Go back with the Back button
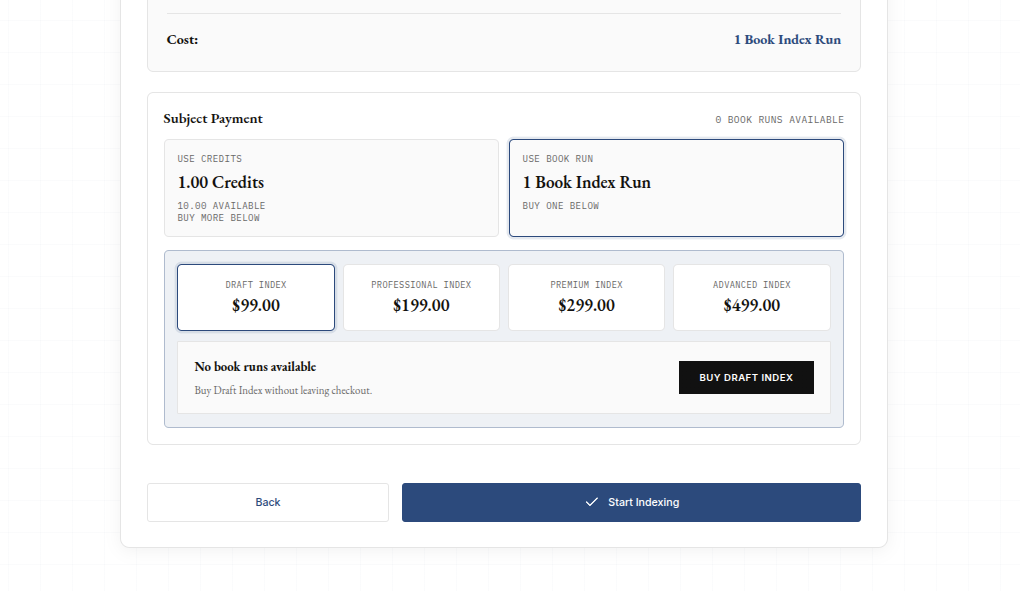 pos(268,503)
